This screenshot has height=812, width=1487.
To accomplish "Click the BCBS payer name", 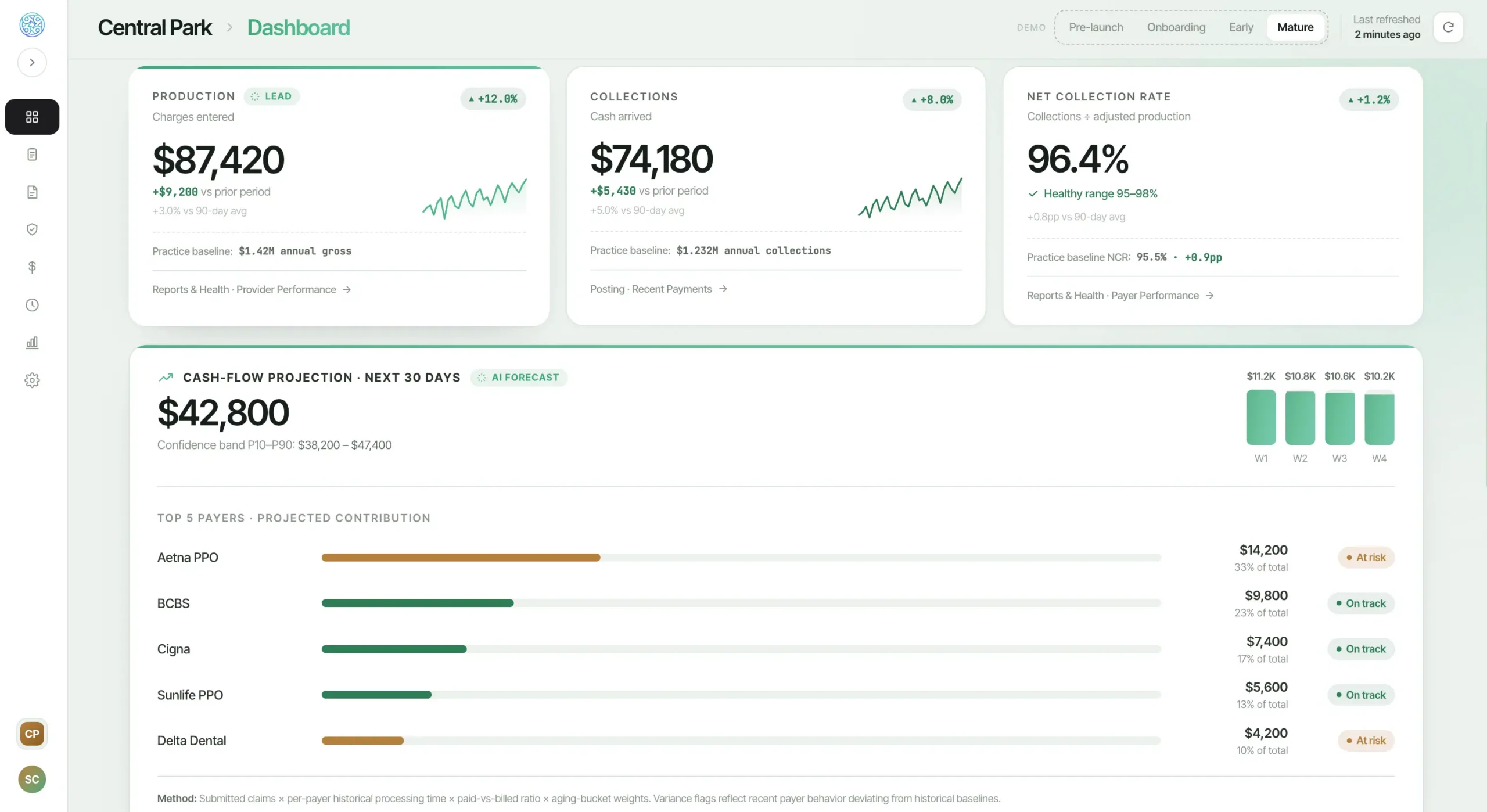I will point(173,603).
